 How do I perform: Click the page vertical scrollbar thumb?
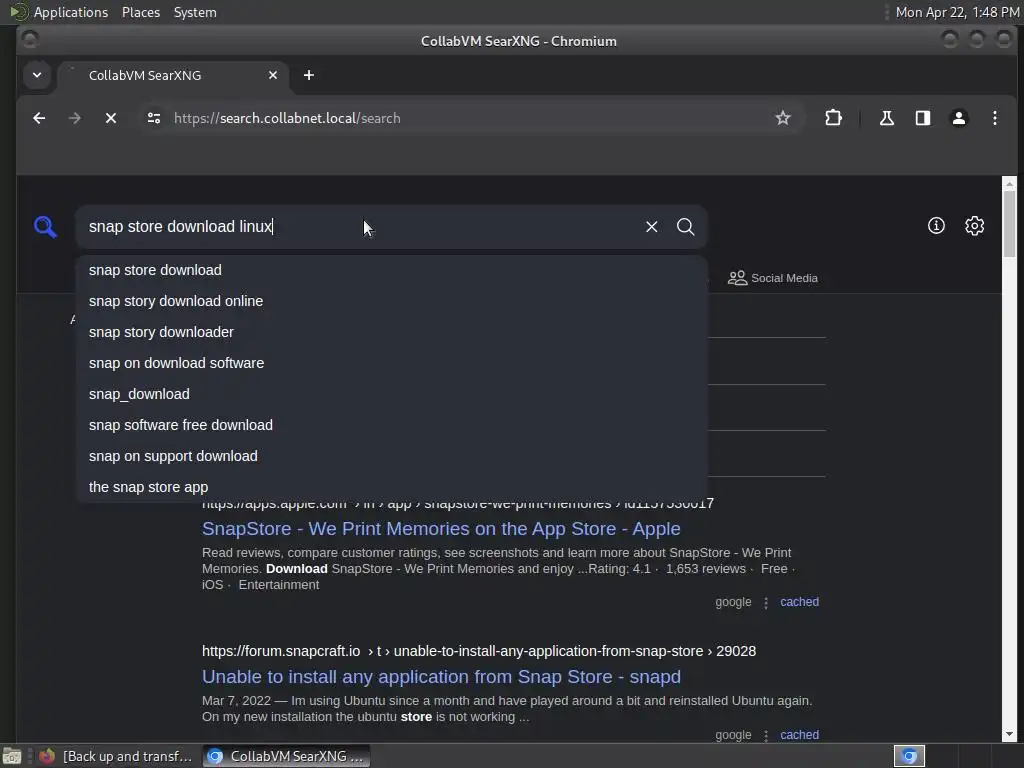(1009, 224)
